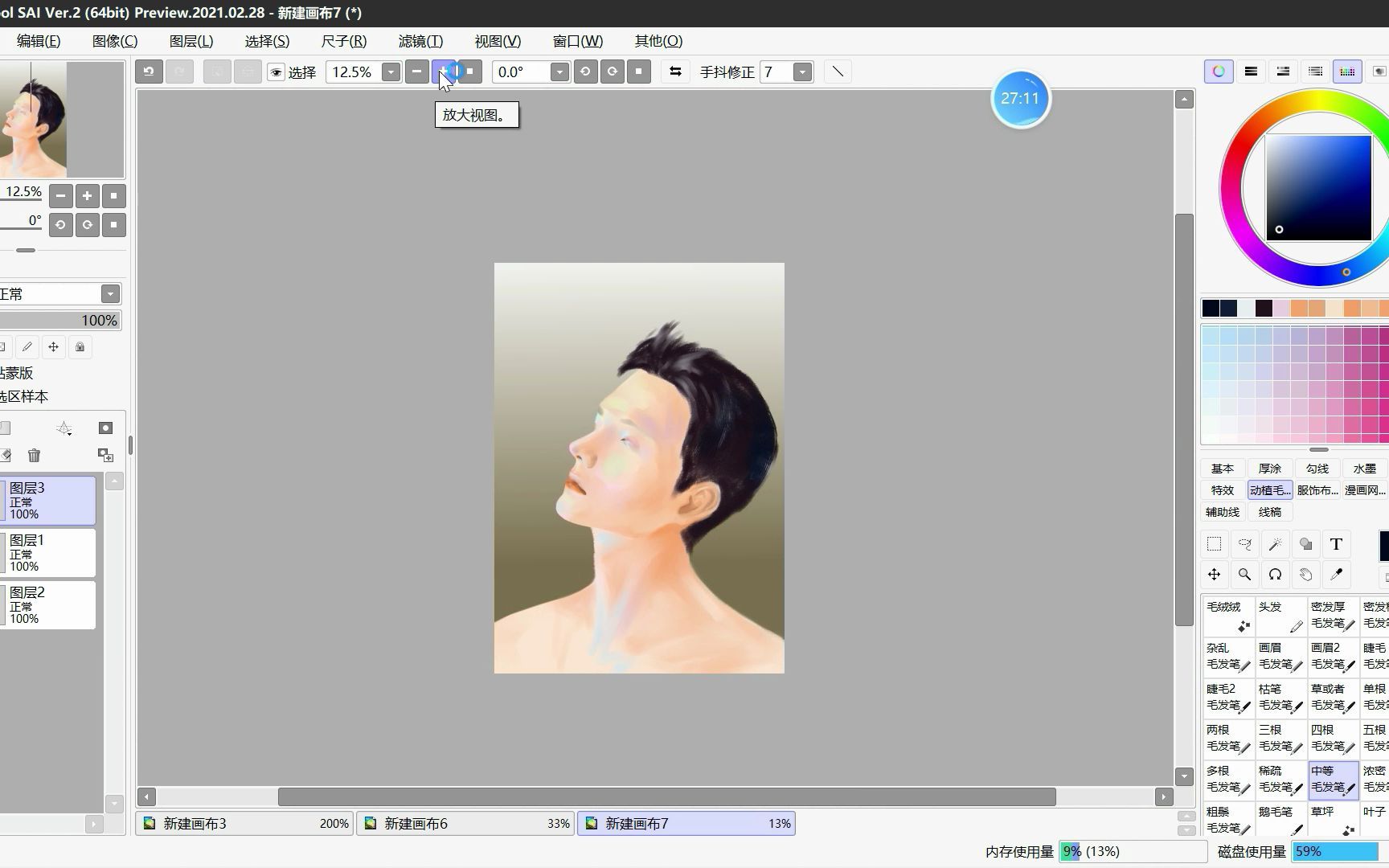Delete layer with the trash can icon
The height and width of the screenshot is (868, 1389).
click(x=34, y=456)
